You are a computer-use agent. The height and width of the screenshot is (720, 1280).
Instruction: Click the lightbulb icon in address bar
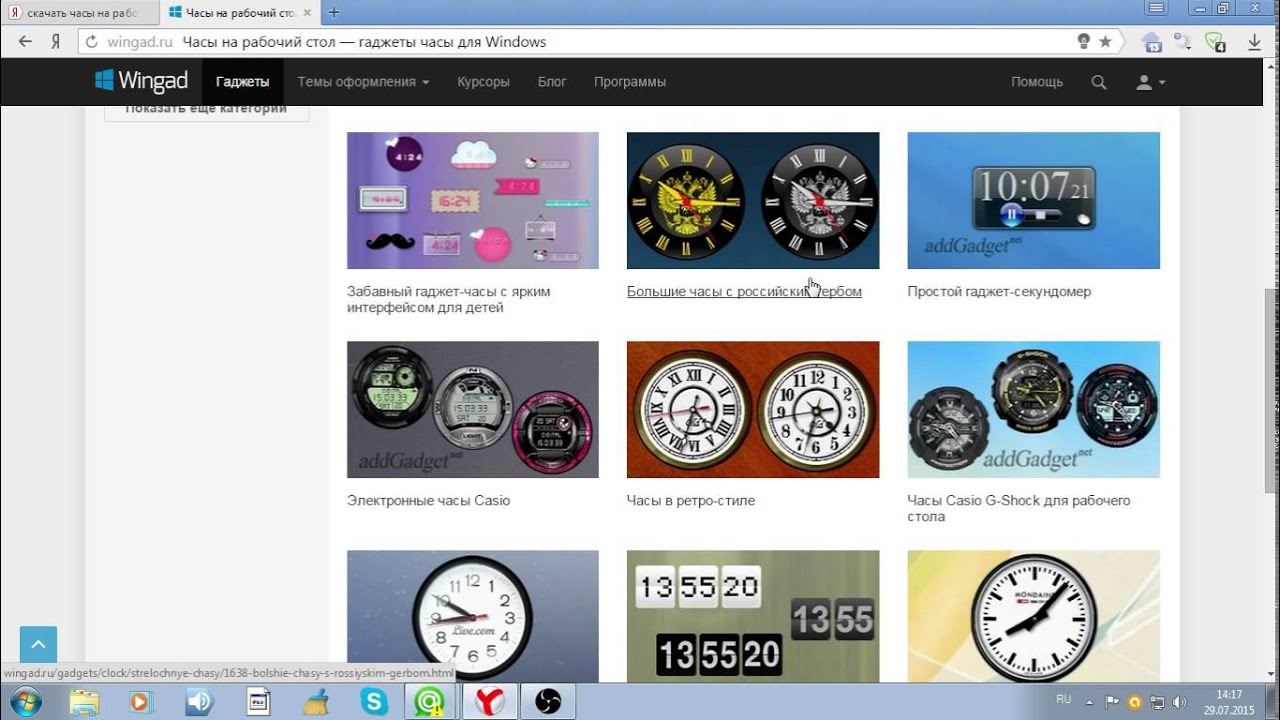pyautogui.click(x=1083, y=42)
